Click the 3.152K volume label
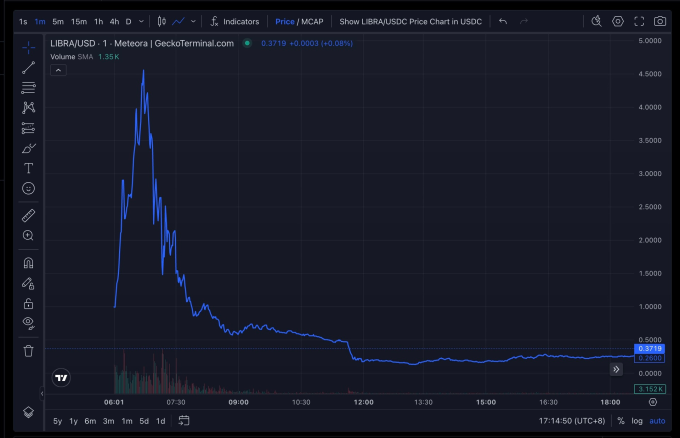Viewport: 680px width, 438px height. pos(650,389)
